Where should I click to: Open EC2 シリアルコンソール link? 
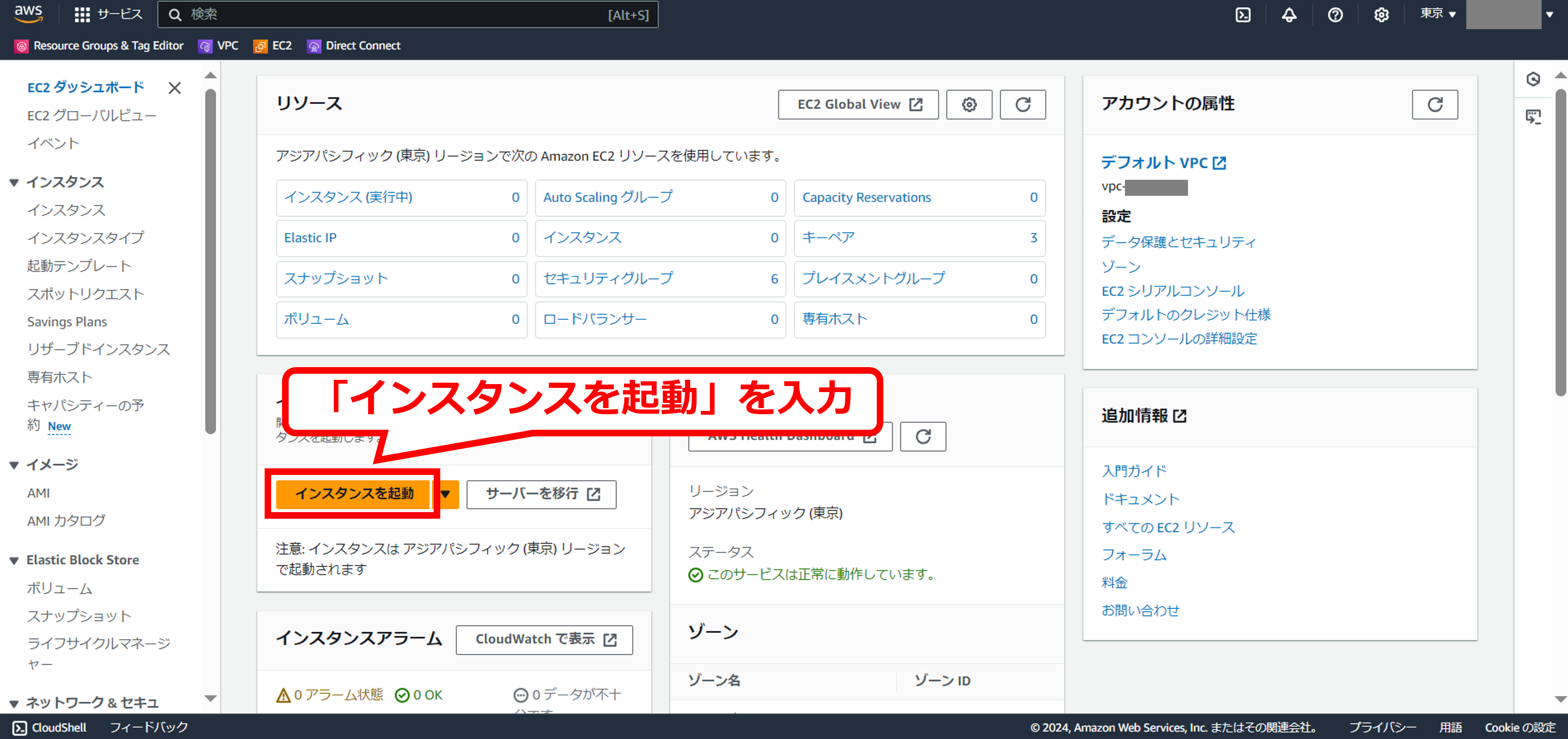point(1173,291)
